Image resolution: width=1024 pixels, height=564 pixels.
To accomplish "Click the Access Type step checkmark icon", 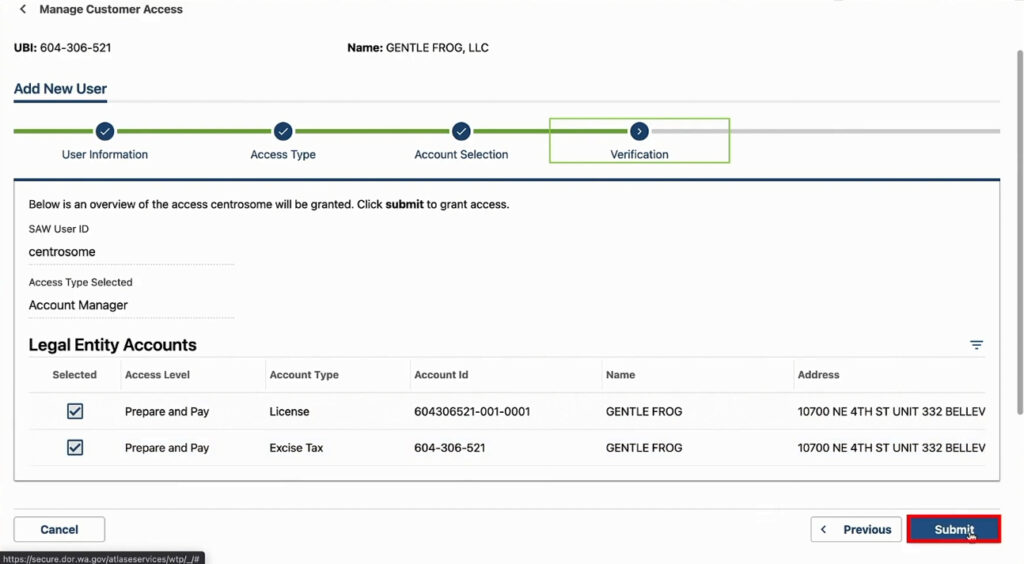I will tap(283, 131).
